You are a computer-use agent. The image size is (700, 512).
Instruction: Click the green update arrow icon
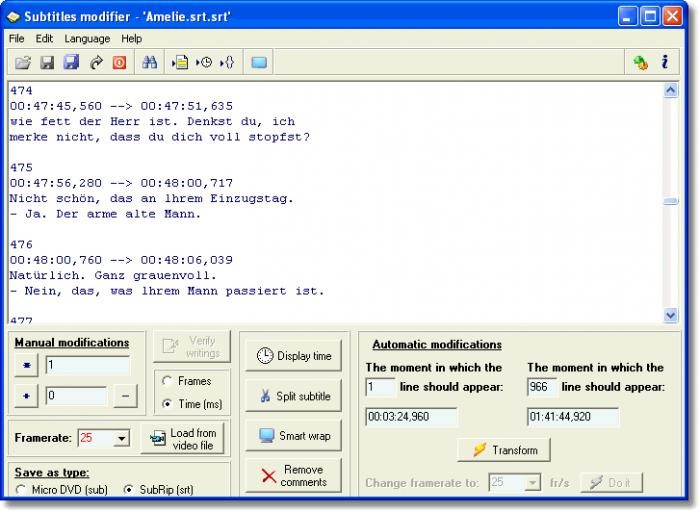click(641, 62)
